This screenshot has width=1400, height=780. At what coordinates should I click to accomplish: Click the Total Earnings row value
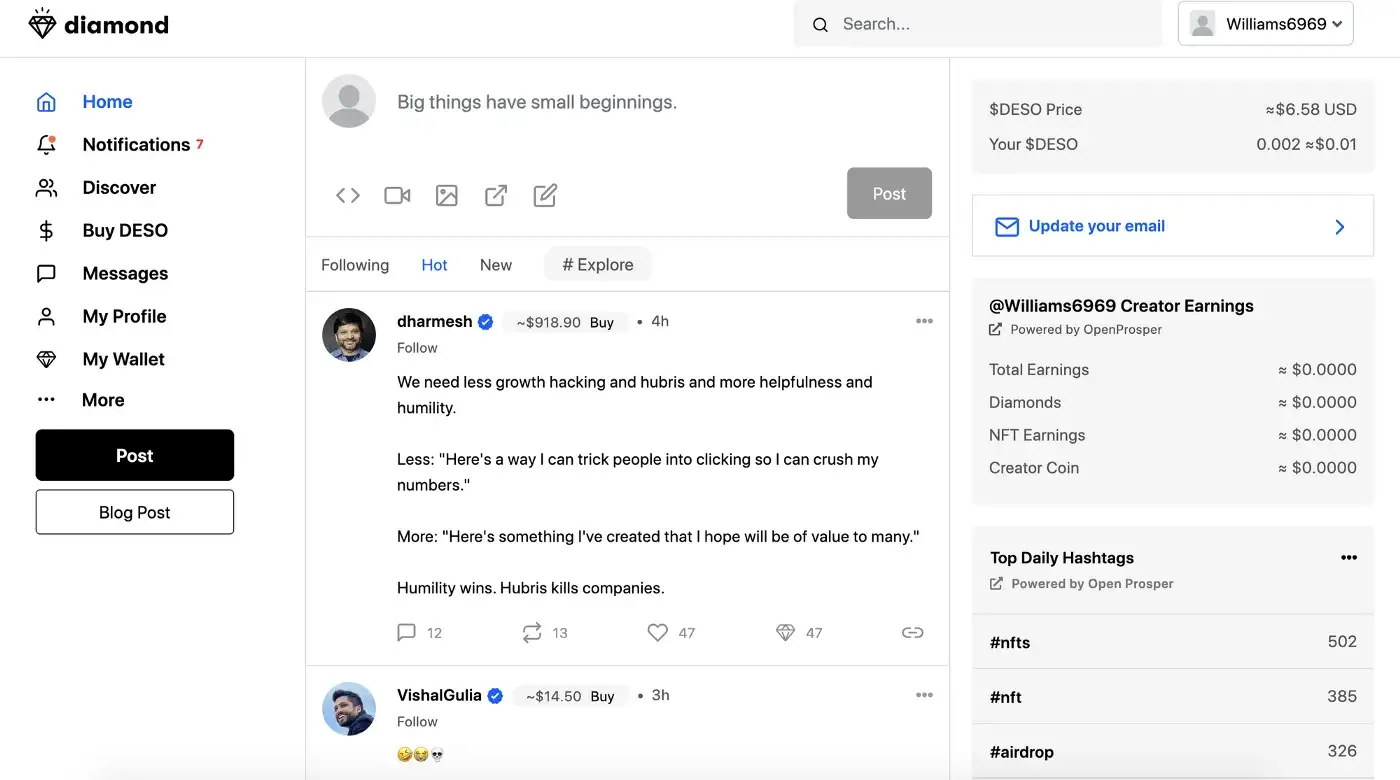pyautogui.click(x=1317, y=370)
